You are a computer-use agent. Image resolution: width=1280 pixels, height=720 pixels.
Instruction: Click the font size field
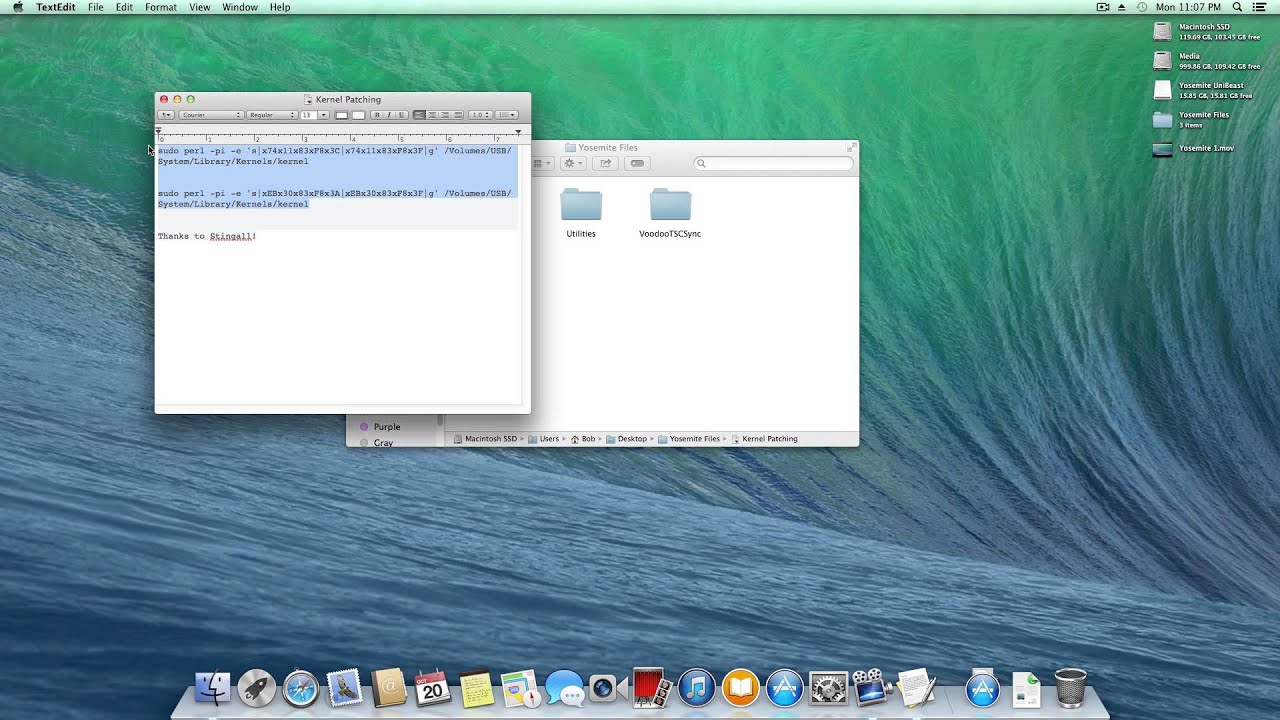click(309, 115)
